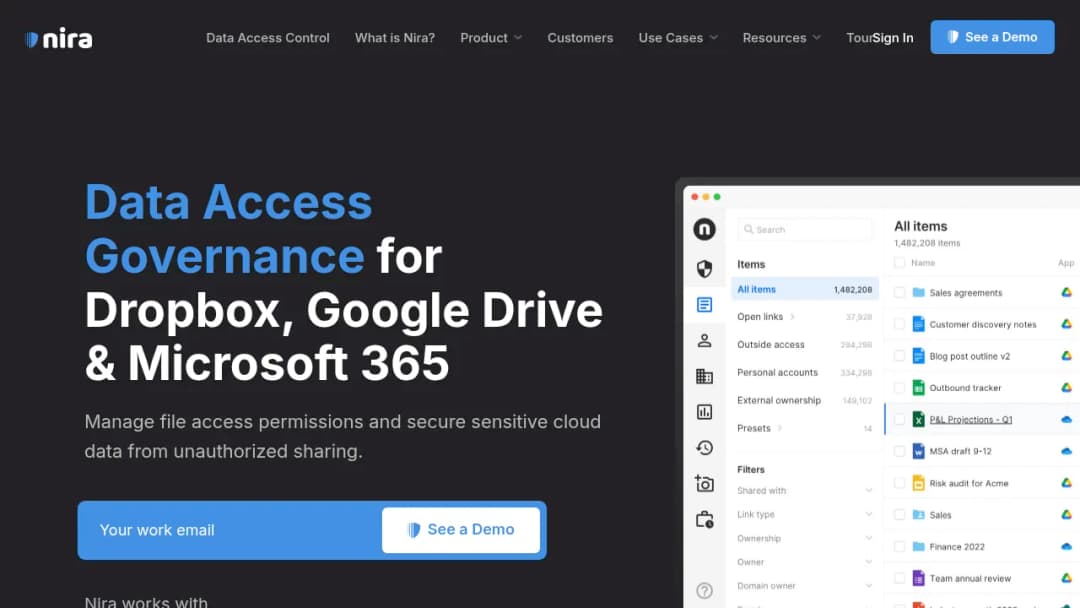Select the building organization icon in app sidebar

(x=704, y=376)
